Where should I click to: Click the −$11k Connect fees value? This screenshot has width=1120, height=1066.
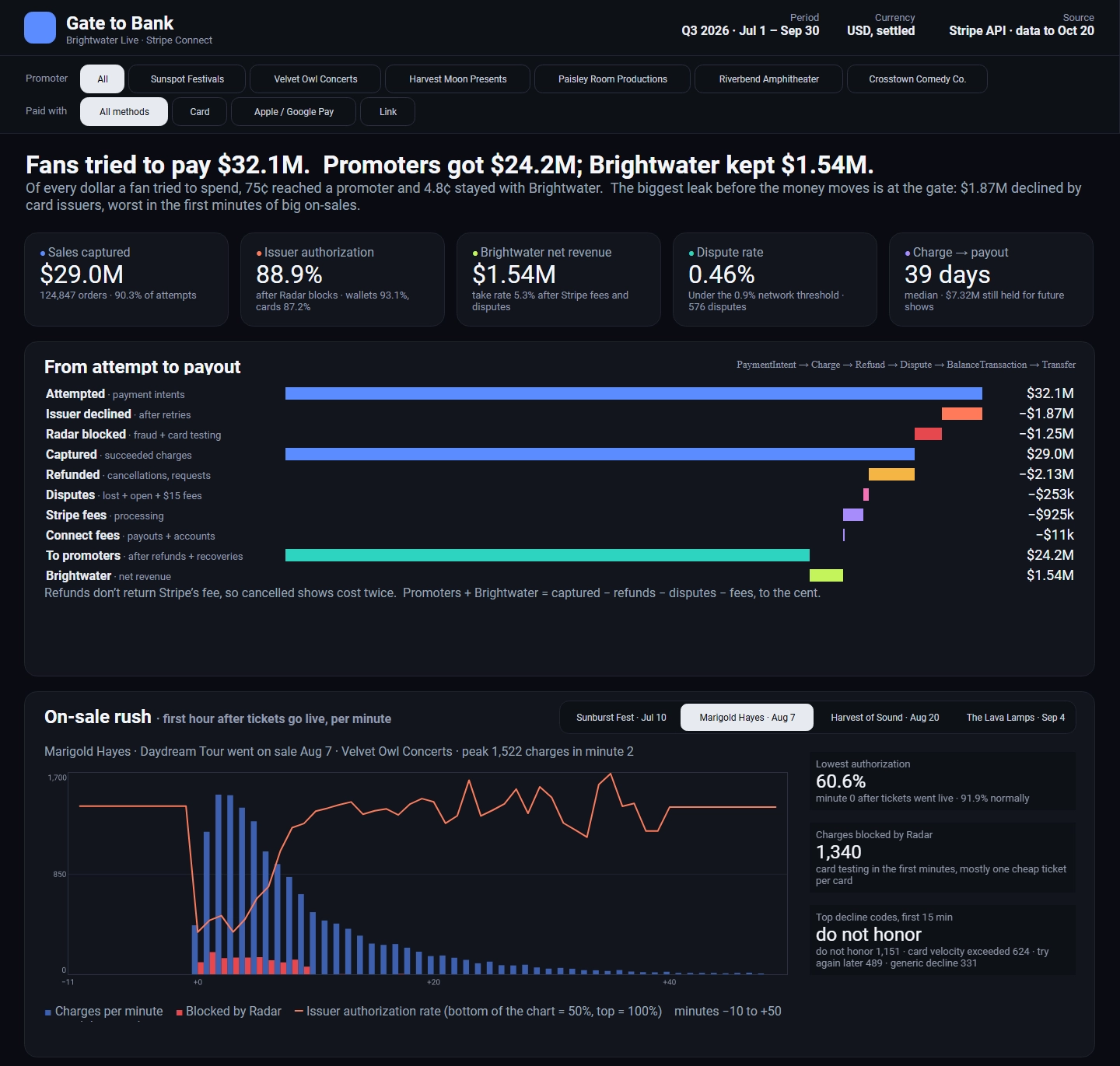(x=1055, y=535)
